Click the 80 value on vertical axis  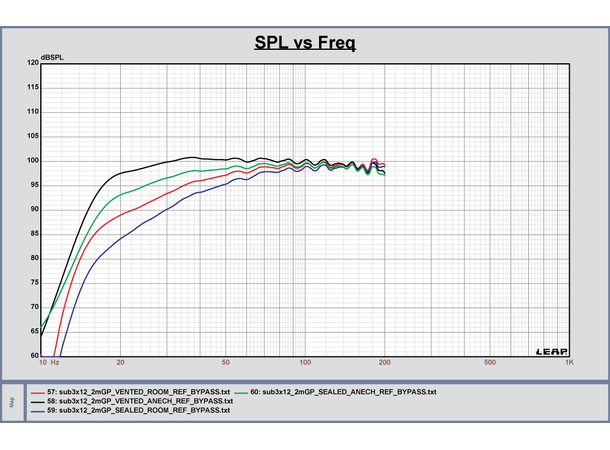click(35, 258)
